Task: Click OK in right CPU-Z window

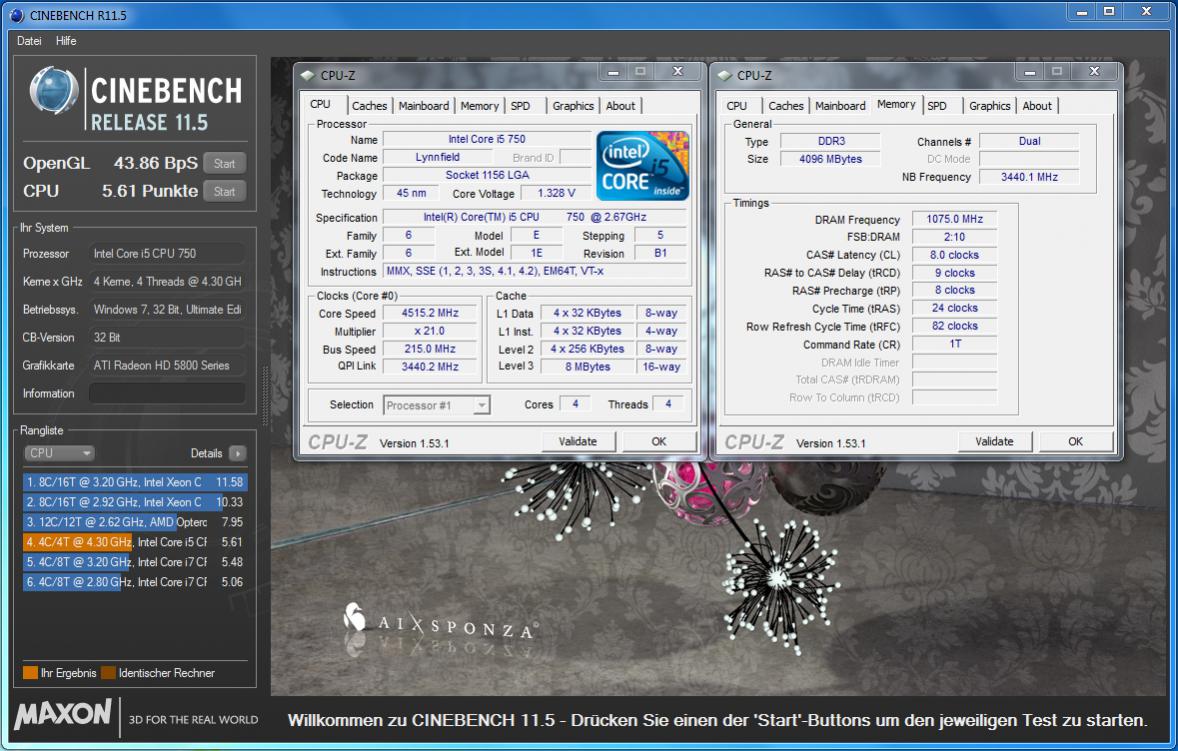Action: point(1076,442)
